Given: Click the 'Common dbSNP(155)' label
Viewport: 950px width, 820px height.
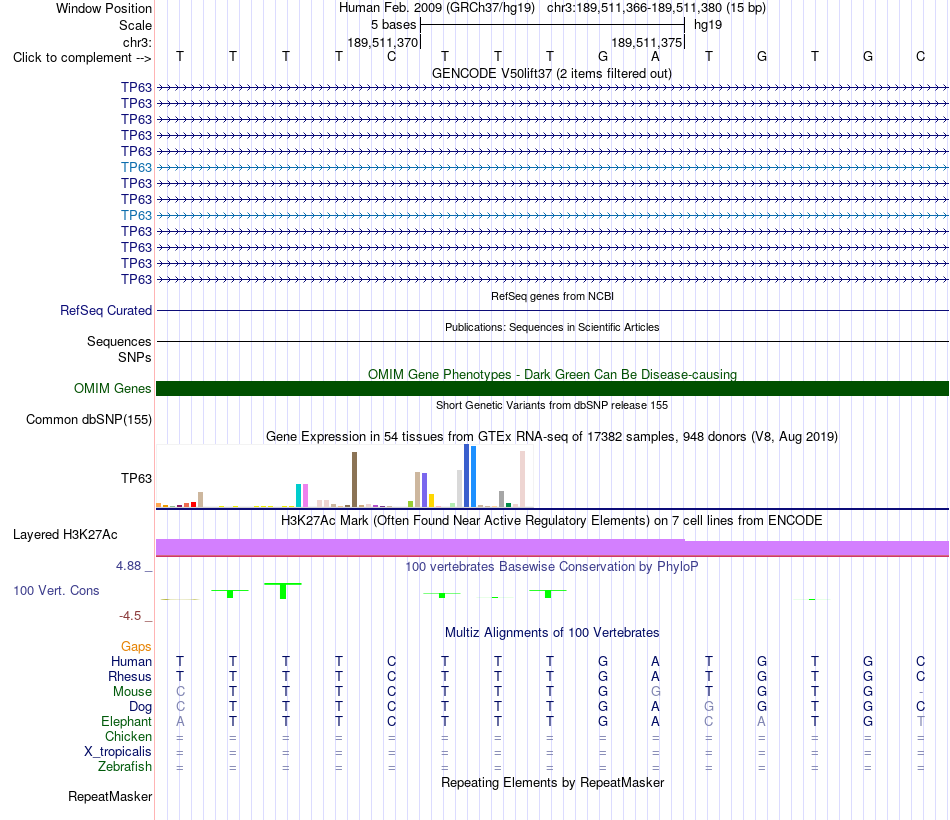Looking at the screenshot, I should (x=88, y=419).
